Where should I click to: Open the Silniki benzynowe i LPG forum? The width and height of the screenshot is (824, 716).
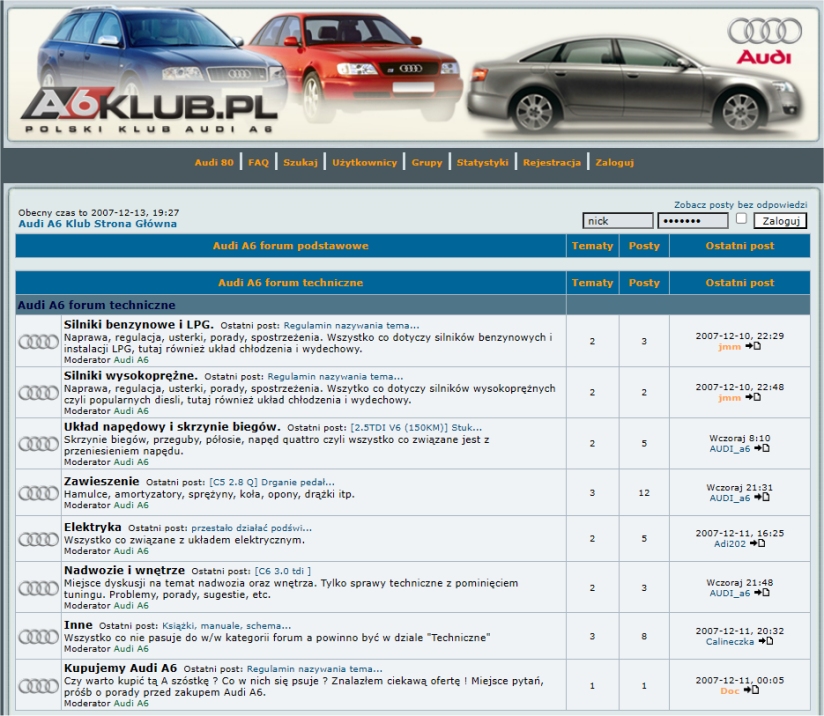pos(139,324)
